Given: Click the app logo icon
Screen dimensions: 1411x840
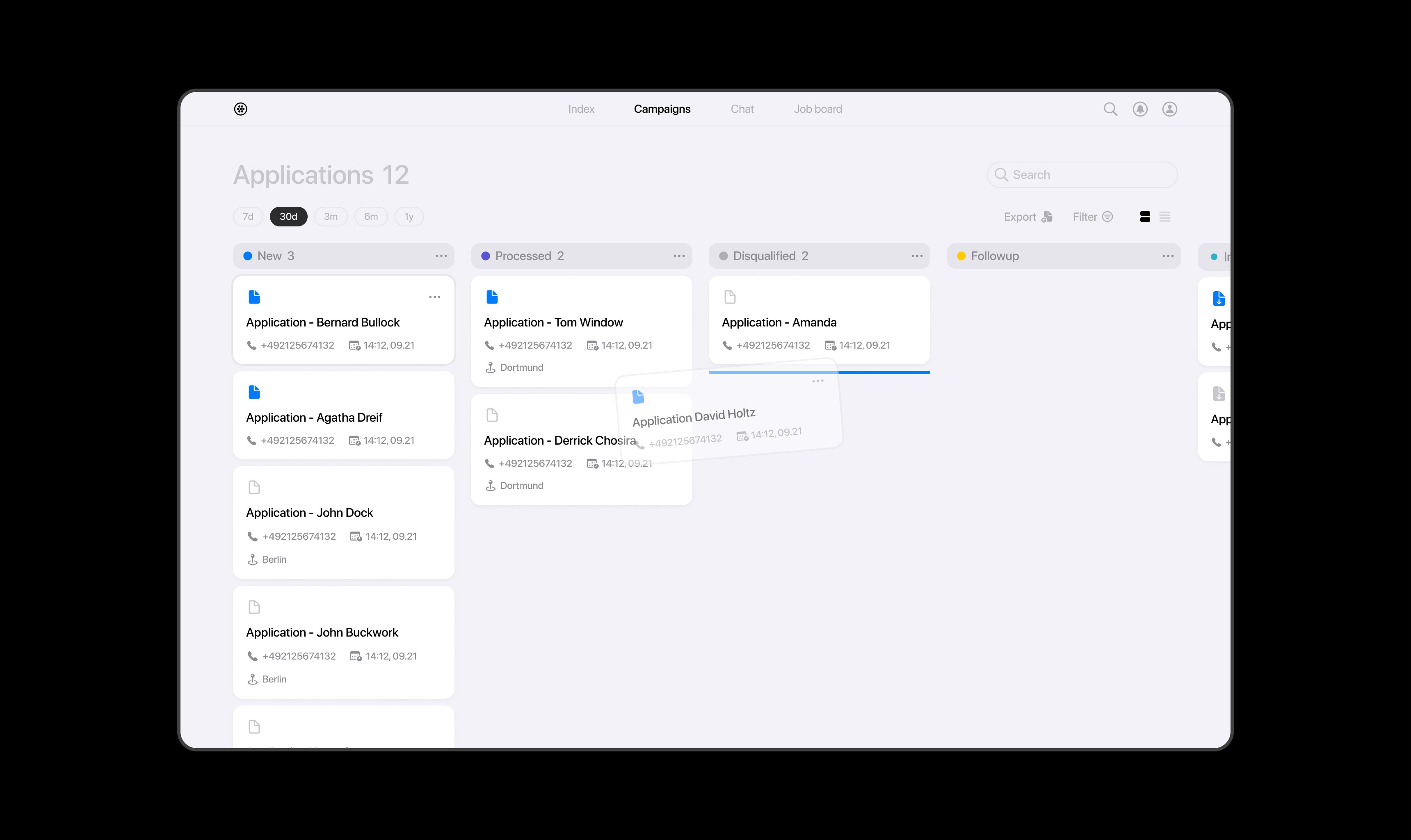Looking at the screenshot, I should (x=240, y=109).
